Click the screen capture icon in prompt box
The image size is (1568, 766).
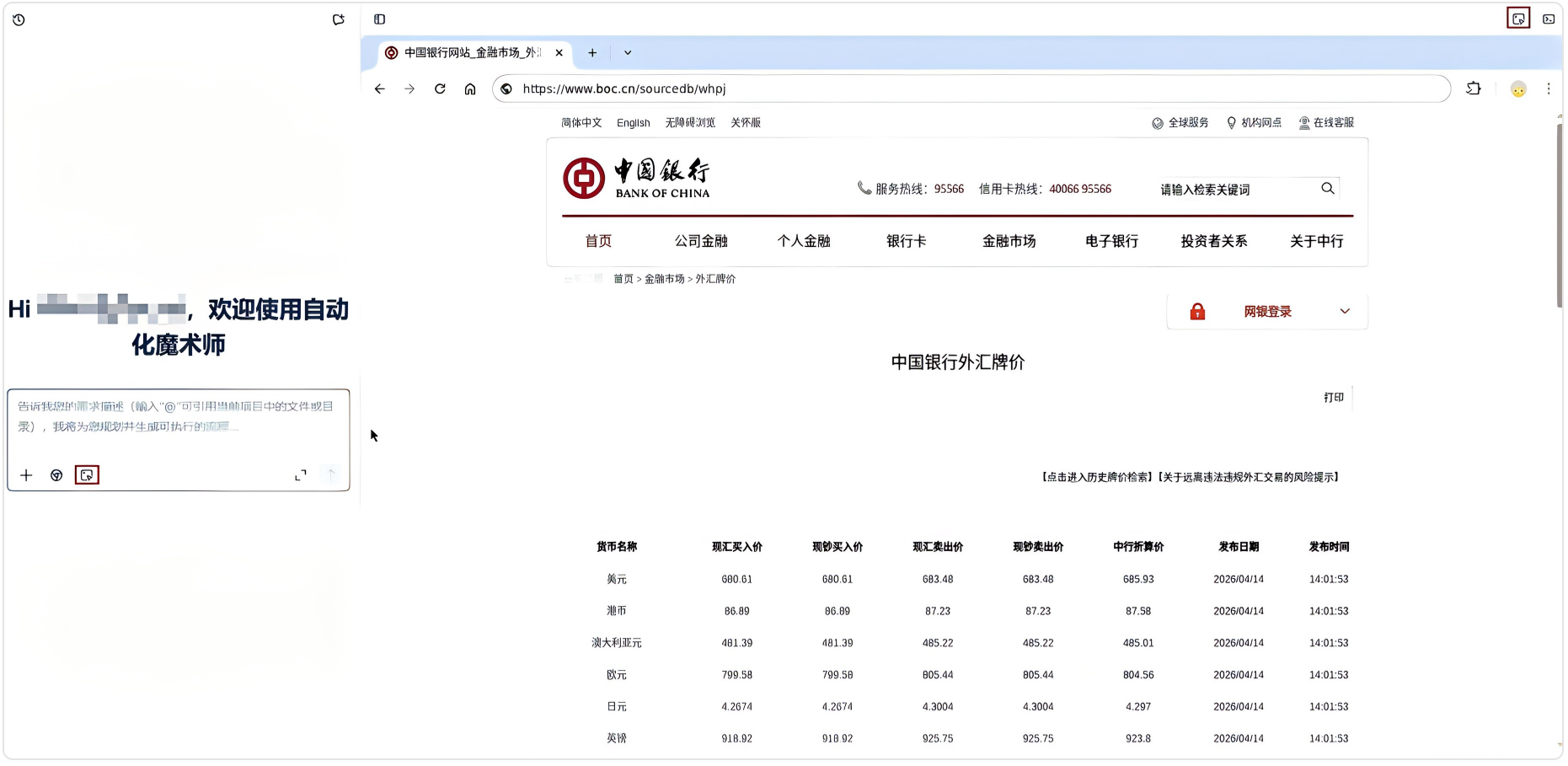click(87, 475)
